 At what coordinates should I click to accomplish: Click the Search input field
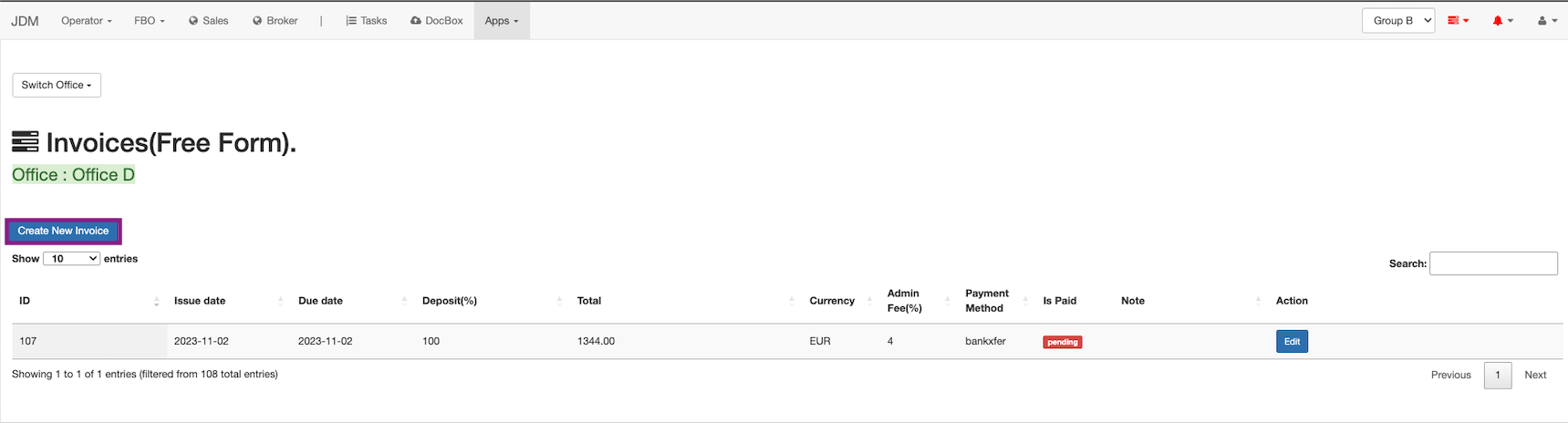point(1492,263)
